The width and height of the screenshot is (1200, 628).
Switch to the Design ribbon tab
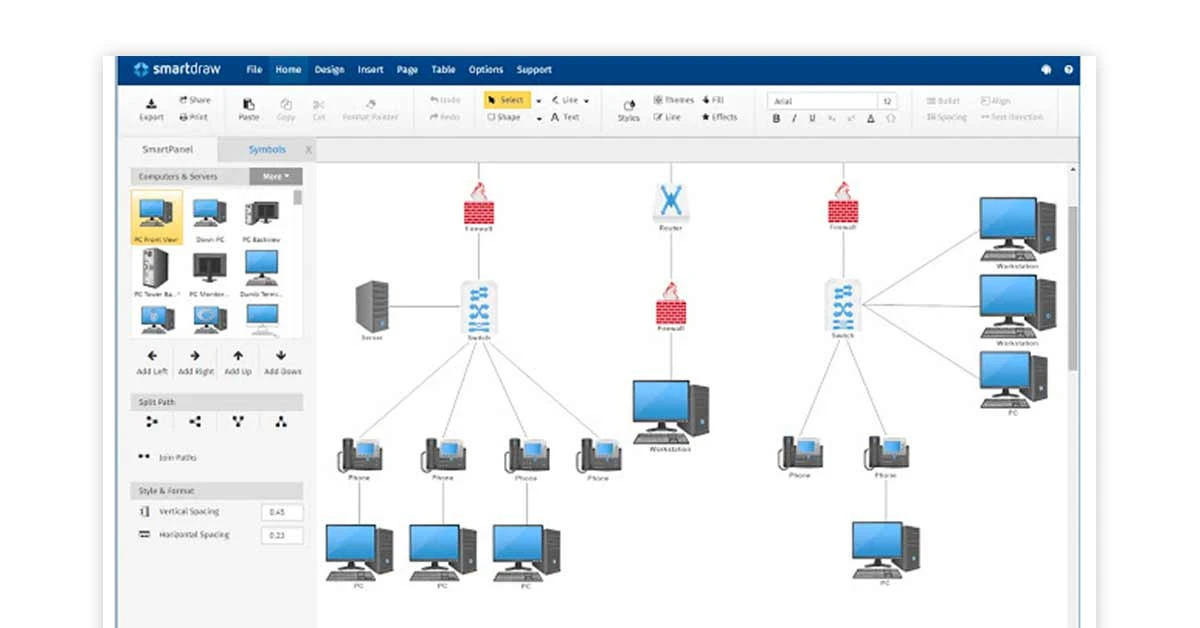(x=329, y=69)
